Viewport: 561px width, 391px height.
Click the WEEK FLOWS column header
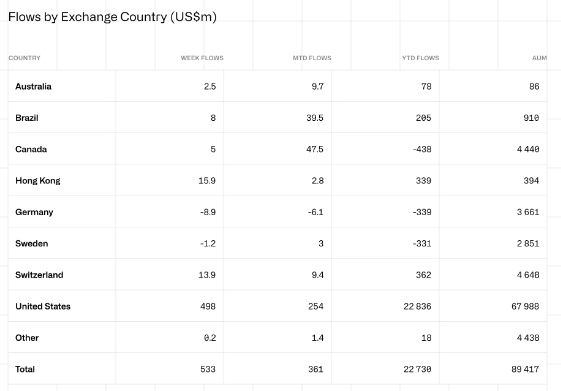202,58
